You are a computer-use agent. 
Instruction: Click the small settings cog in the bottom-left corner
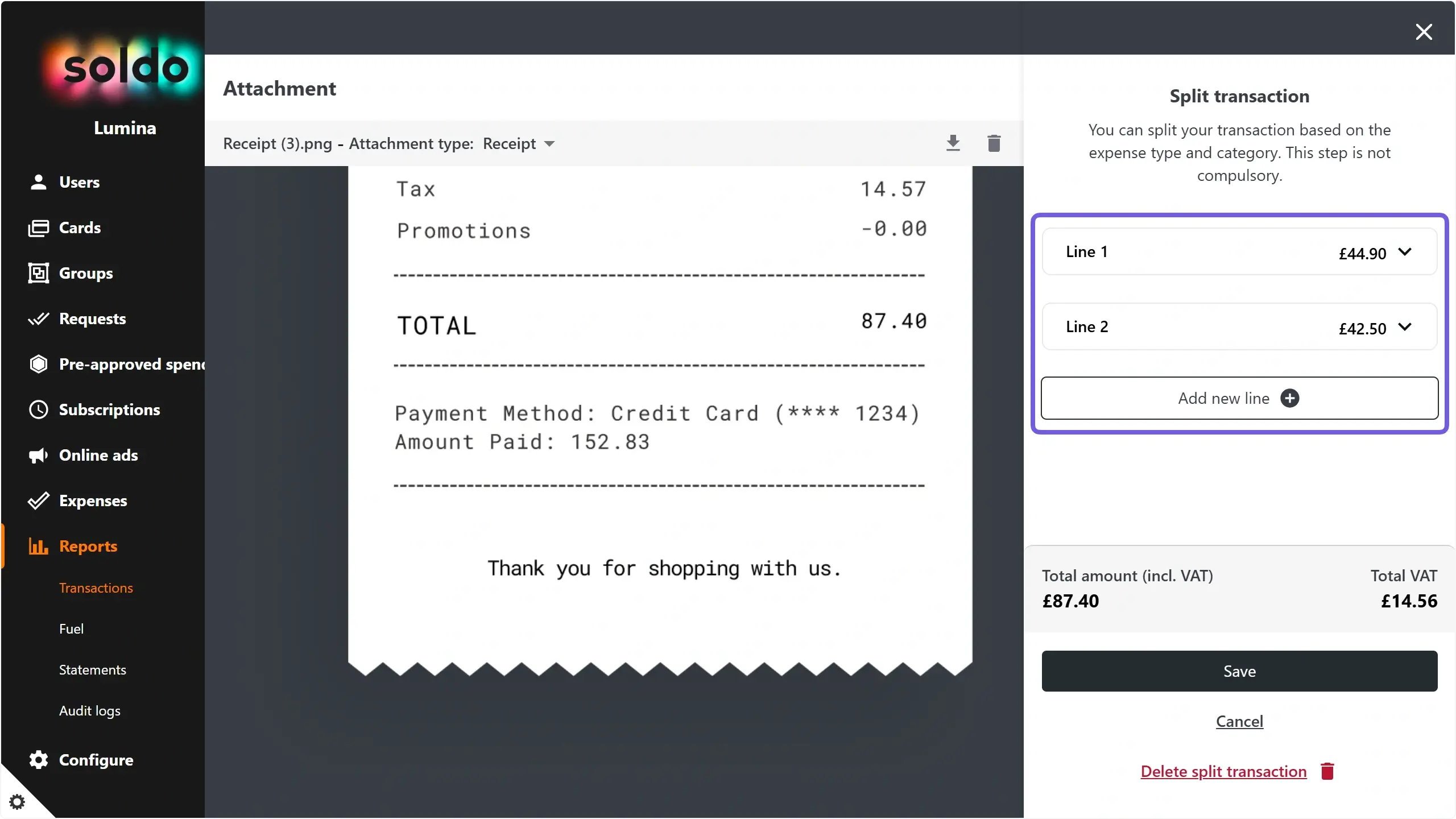click(17, 802)
